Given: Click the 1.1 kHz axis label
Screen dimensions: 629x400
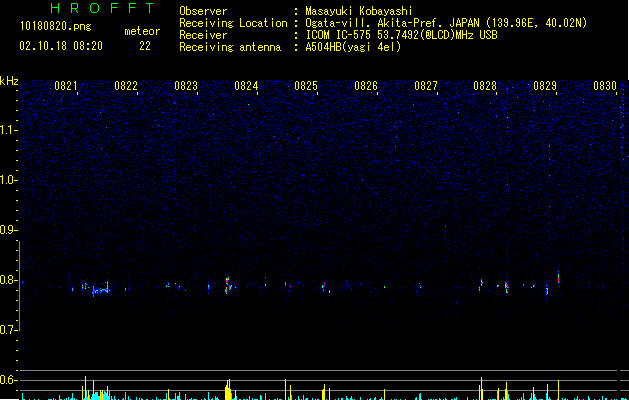Looking at the screenshot, I should 9,130.
